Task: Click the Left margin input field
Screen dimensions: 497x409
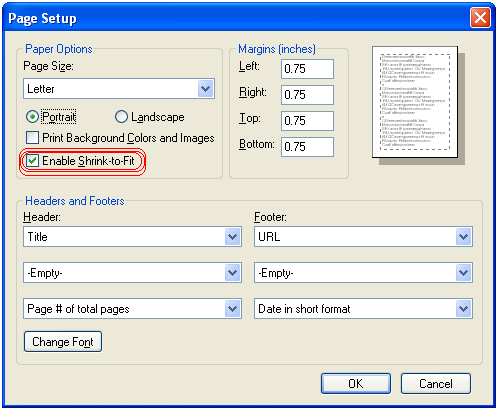Action: tap(307, 69)
